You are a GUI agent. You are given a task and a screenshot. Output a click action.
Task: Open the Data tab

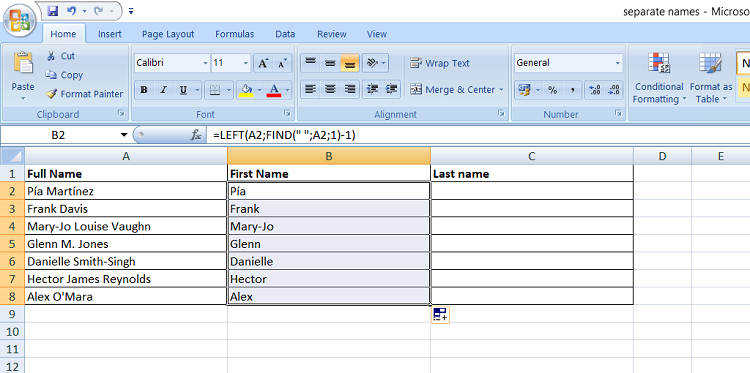coord(285,34)
